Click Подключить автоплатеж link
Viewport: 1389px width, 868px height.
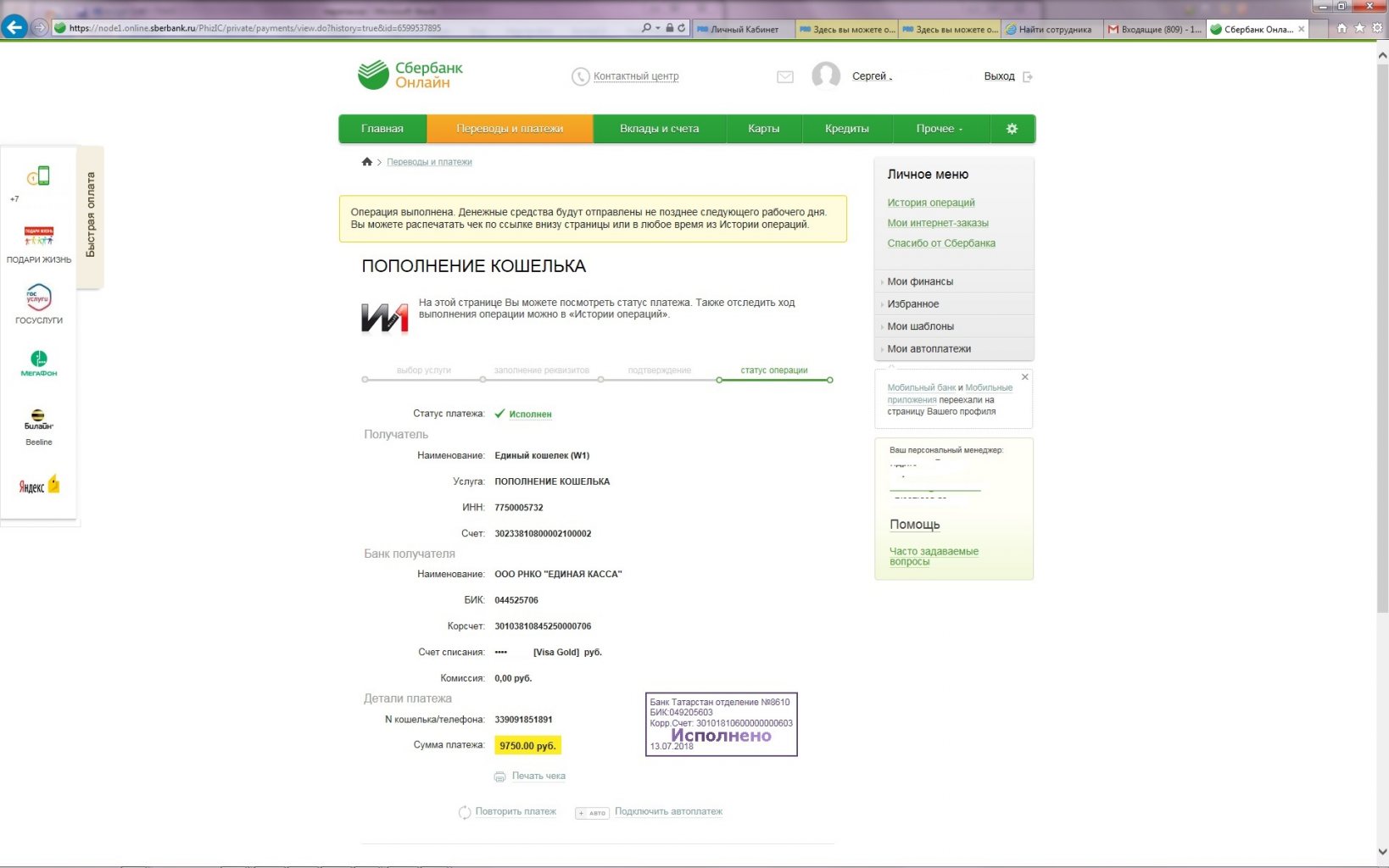click(668, 812)
